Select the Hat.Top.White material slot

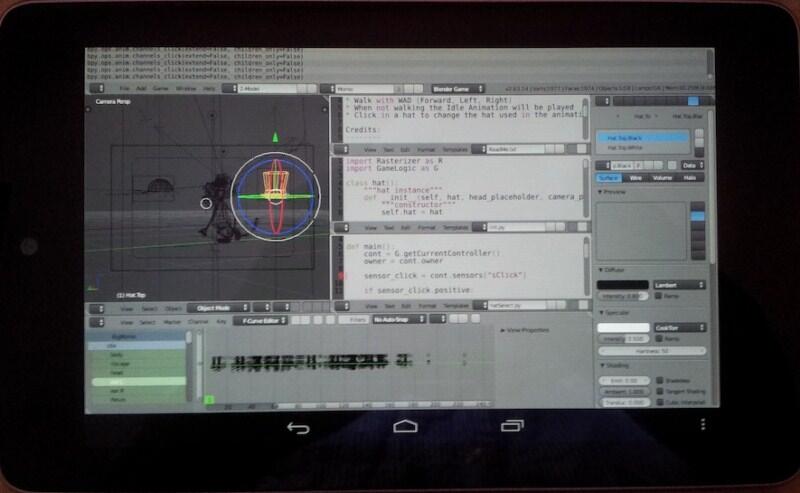point(642,147)
